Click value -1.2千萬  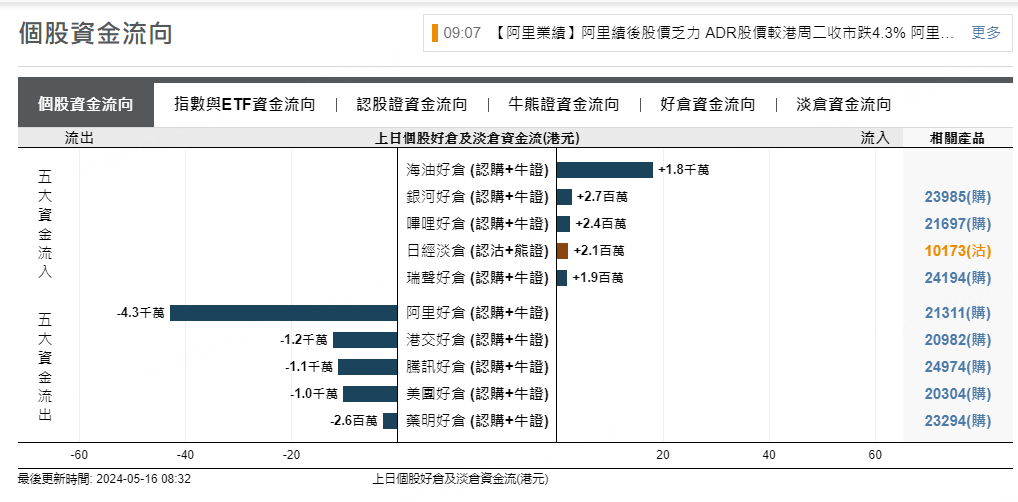click(x=304, y=340)
